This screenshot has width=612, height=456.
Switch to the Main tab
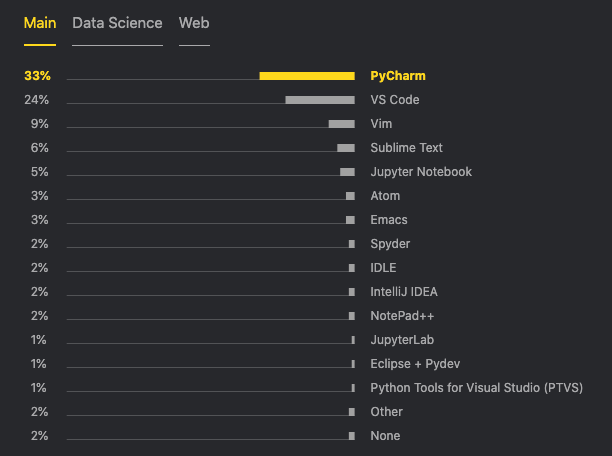tap(40, 23)
